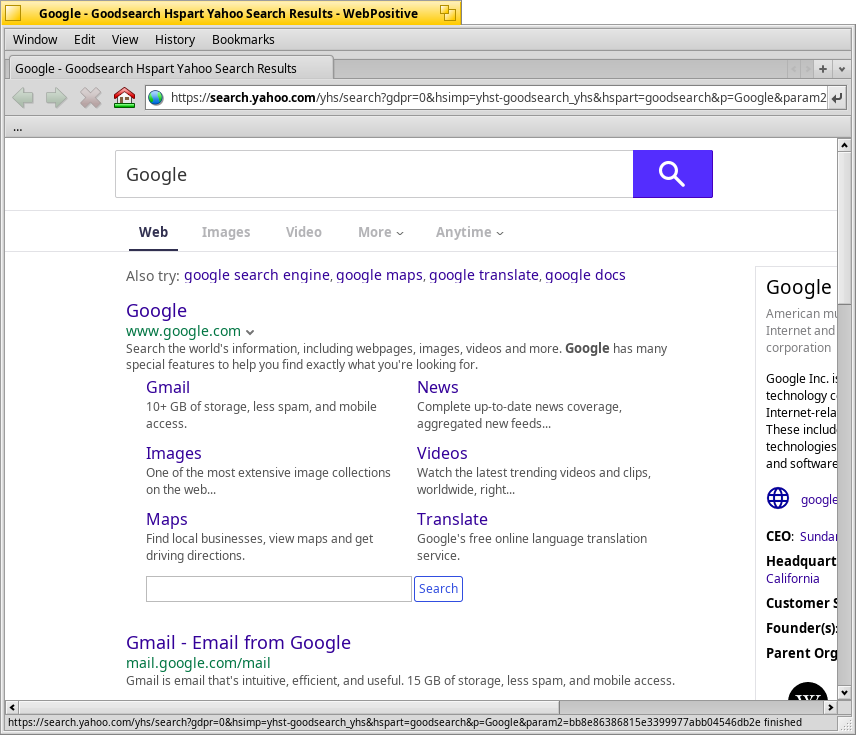Open the Images sitelink under Google result
This screenshot has height=735, width=856.
[174, 453]
